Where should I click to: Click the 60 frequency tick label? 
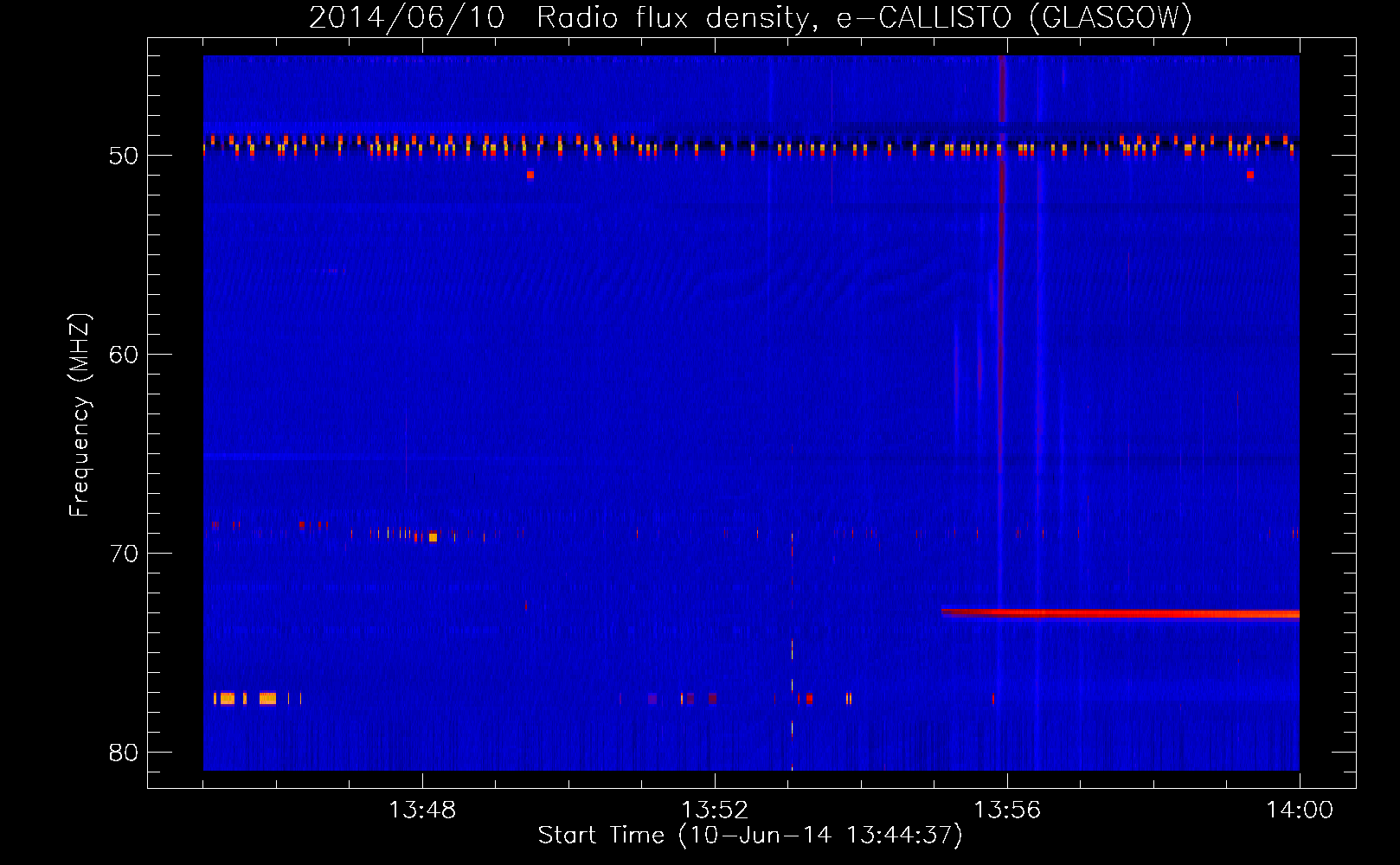tap(124, 355)
